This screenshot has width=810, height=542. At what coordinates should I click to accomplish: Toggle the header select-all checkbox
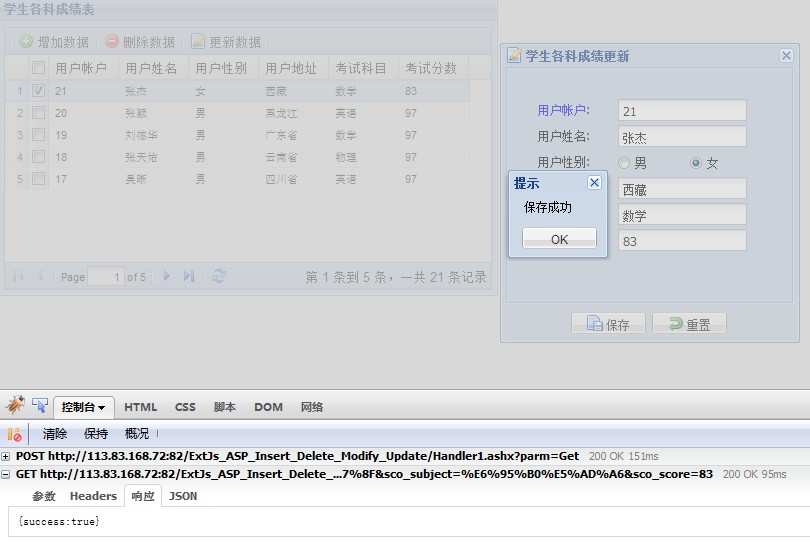point(38,68)
